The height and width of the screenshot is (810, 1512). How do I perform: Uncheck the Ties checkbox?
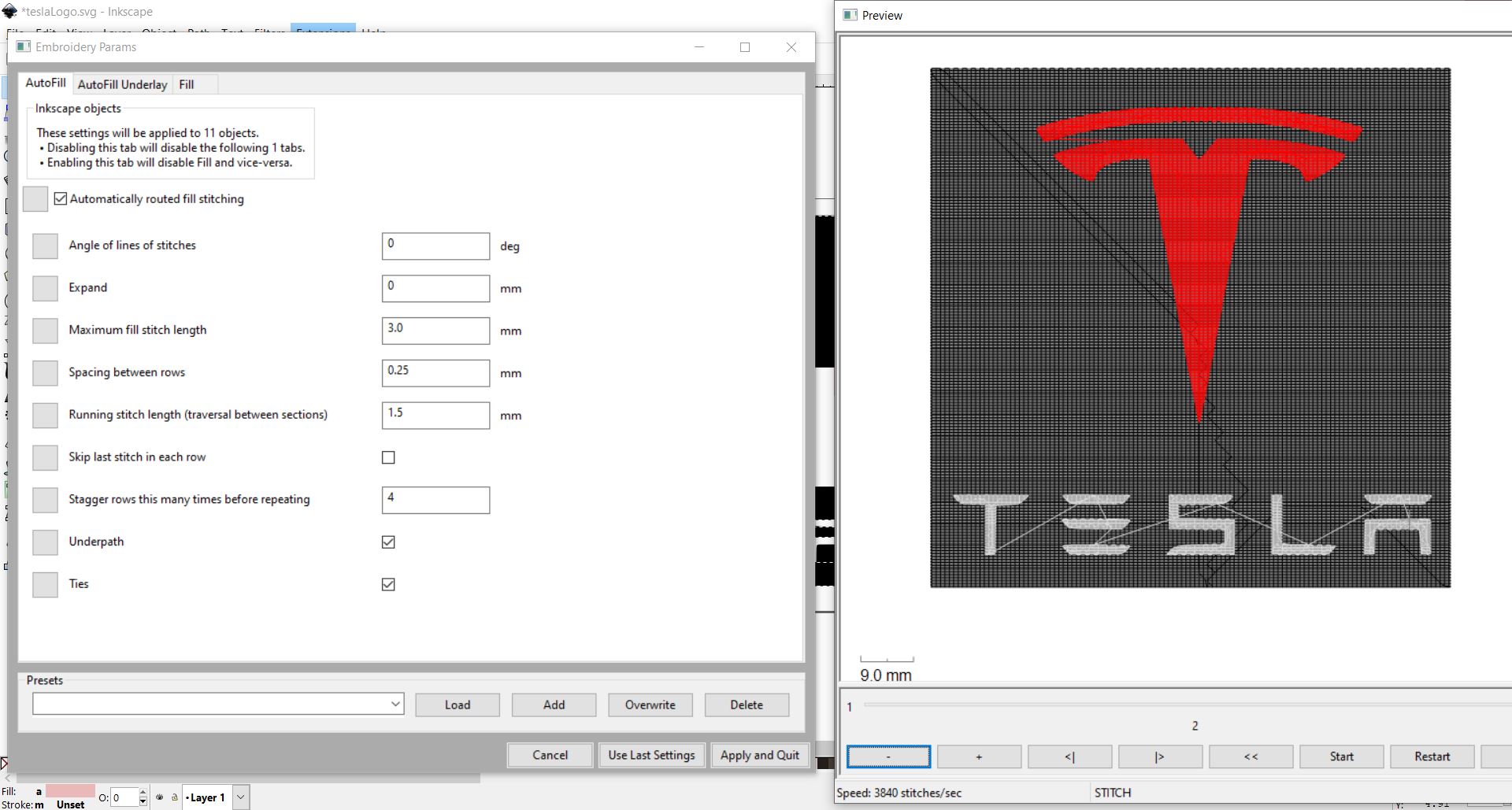click(388, 585)
